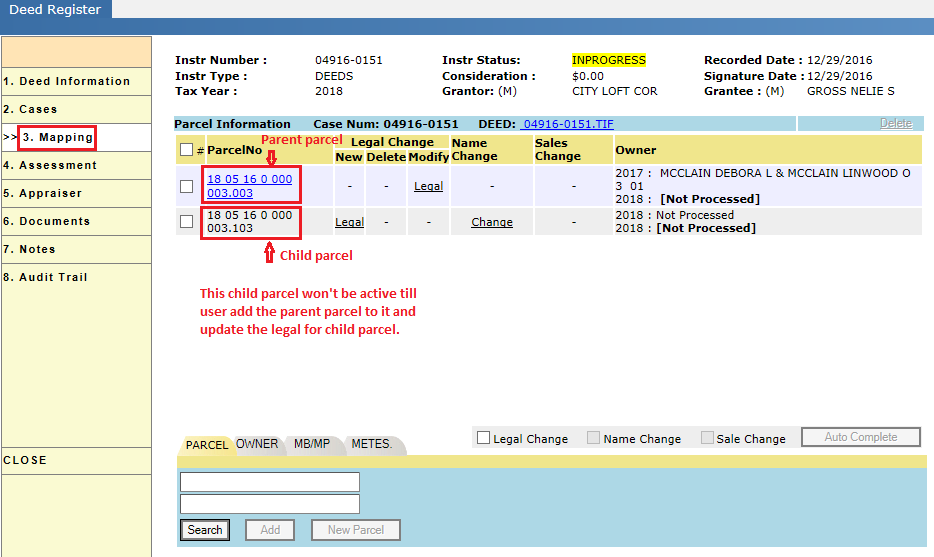Viewport: 934px width, 557px height.
Task: Click owner name MCCLAIN DEBORA L & MCCLAIN LINWOOD O
Action: point(785,173)
